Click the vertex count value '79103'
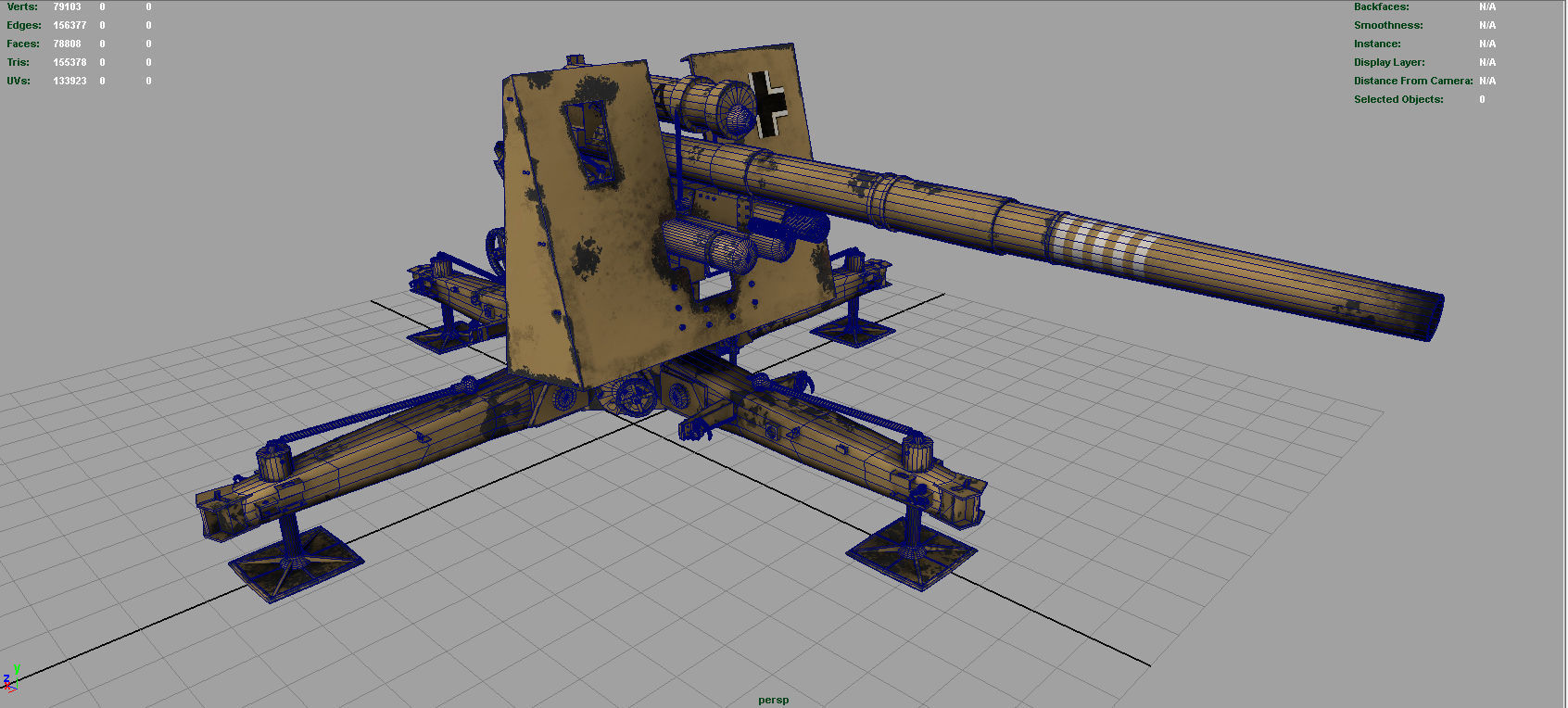Viewport: 1568px width, 708px height. (68, 6)
